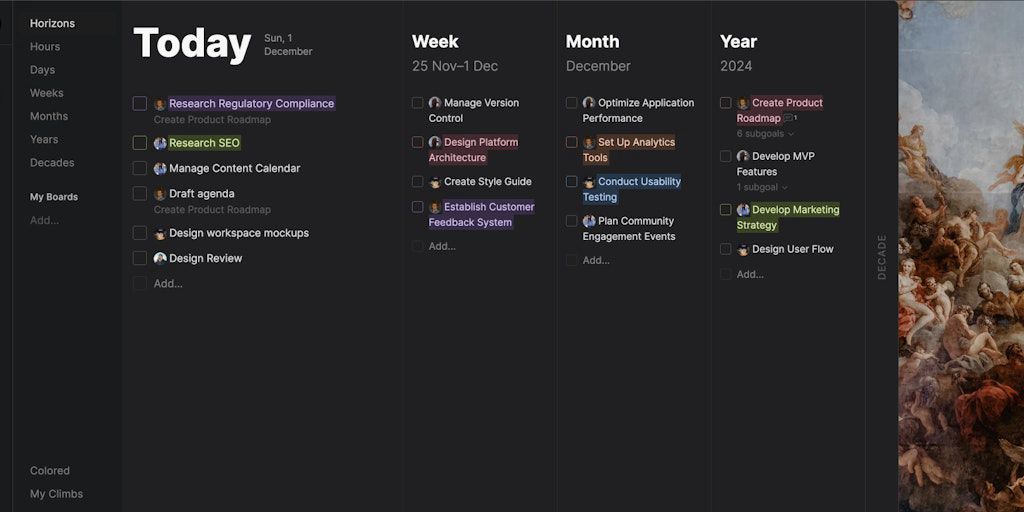Click avatar icon on Design Review task
The width and height of the screenshot is (1024, 512).
(160, 258)
